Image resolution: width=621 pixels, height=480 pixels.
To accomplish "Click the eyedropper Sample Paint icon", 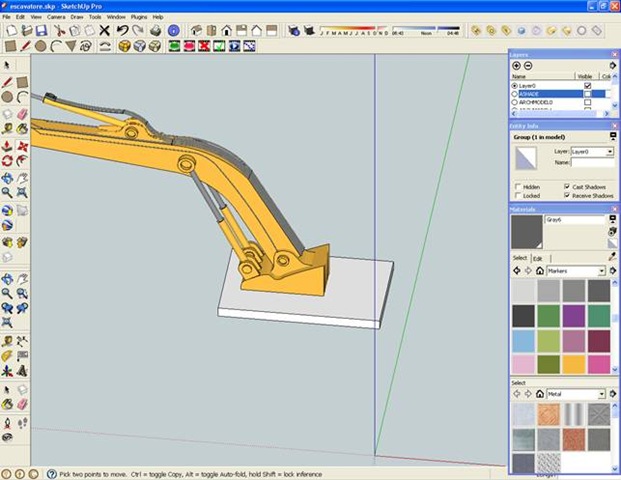I will (613, 257).
